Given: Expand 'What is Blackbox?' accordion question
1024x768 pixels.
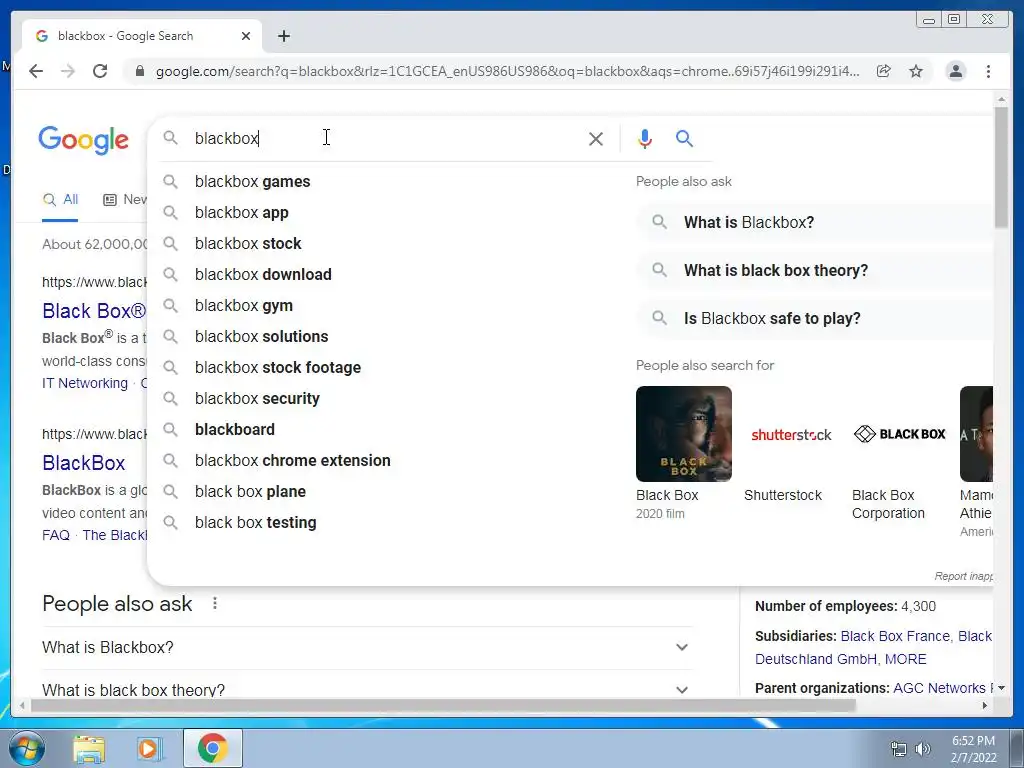Looking at the screenshot, I should (x=366, y=647).
